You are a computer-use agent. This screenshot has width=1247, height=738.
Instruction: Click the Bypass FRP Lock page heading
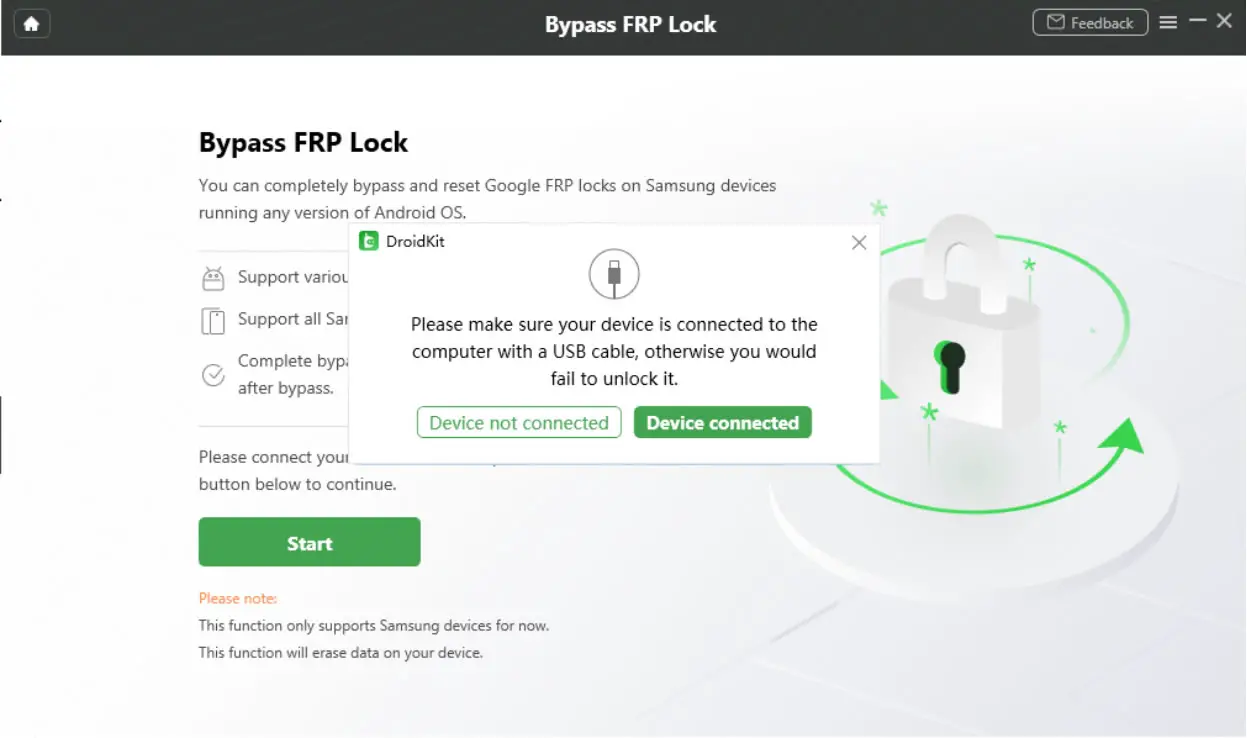[303, 143]
